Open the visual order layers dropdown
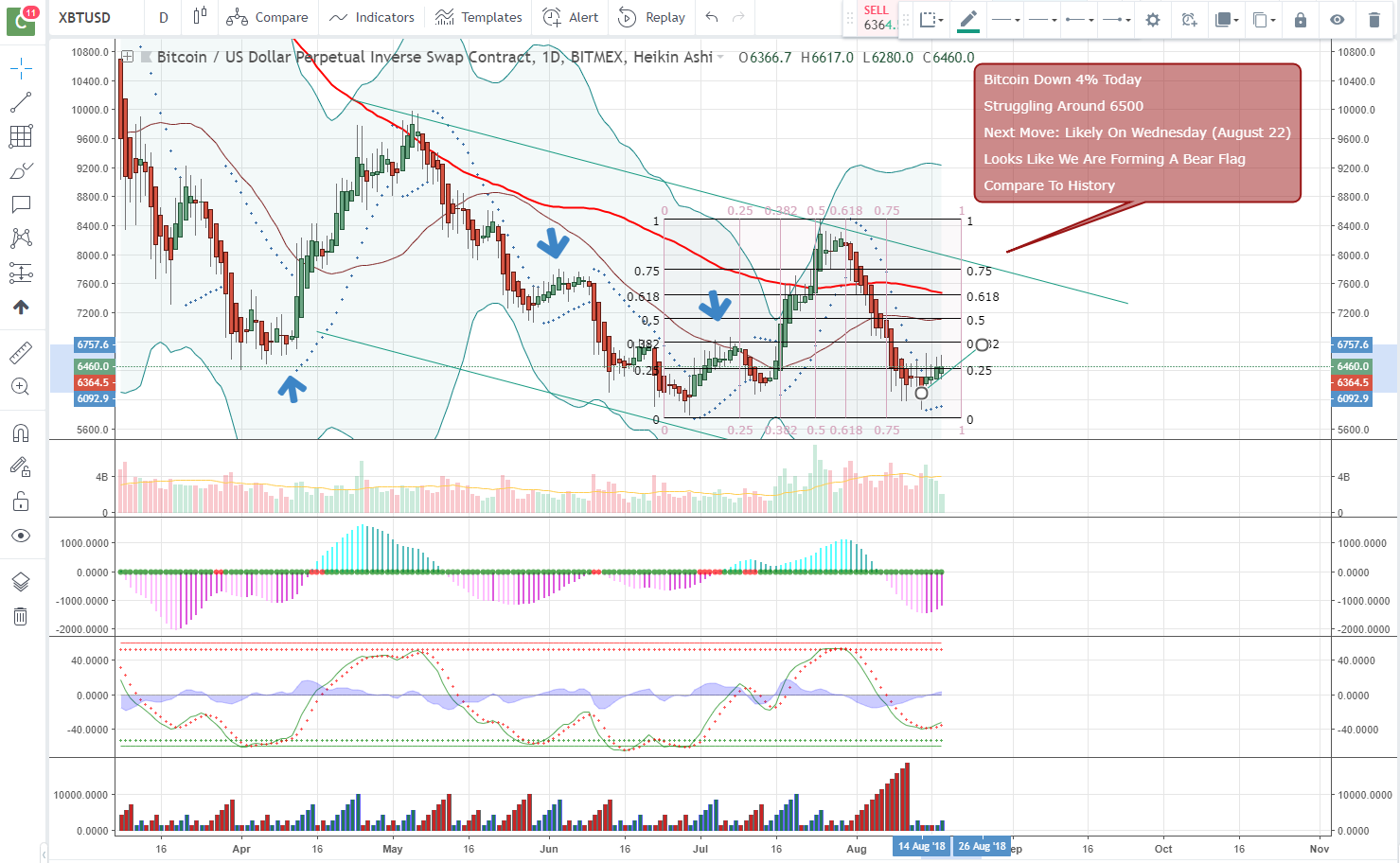The image size is (1400, 863). pyautogui.click(x=1227, y=19)
